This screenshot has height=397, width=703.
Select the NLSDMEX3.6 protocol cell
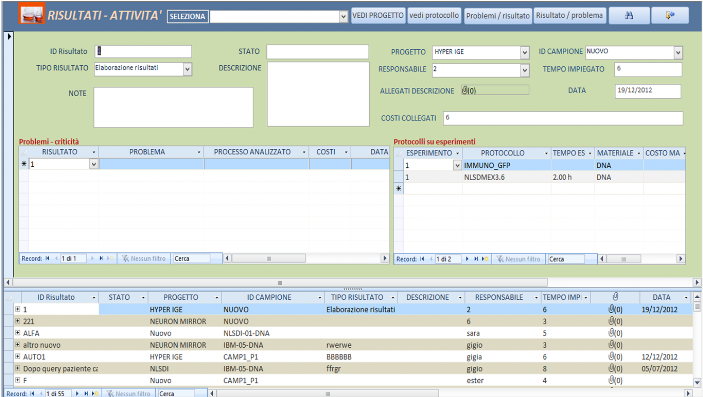(x=507, y=177)
